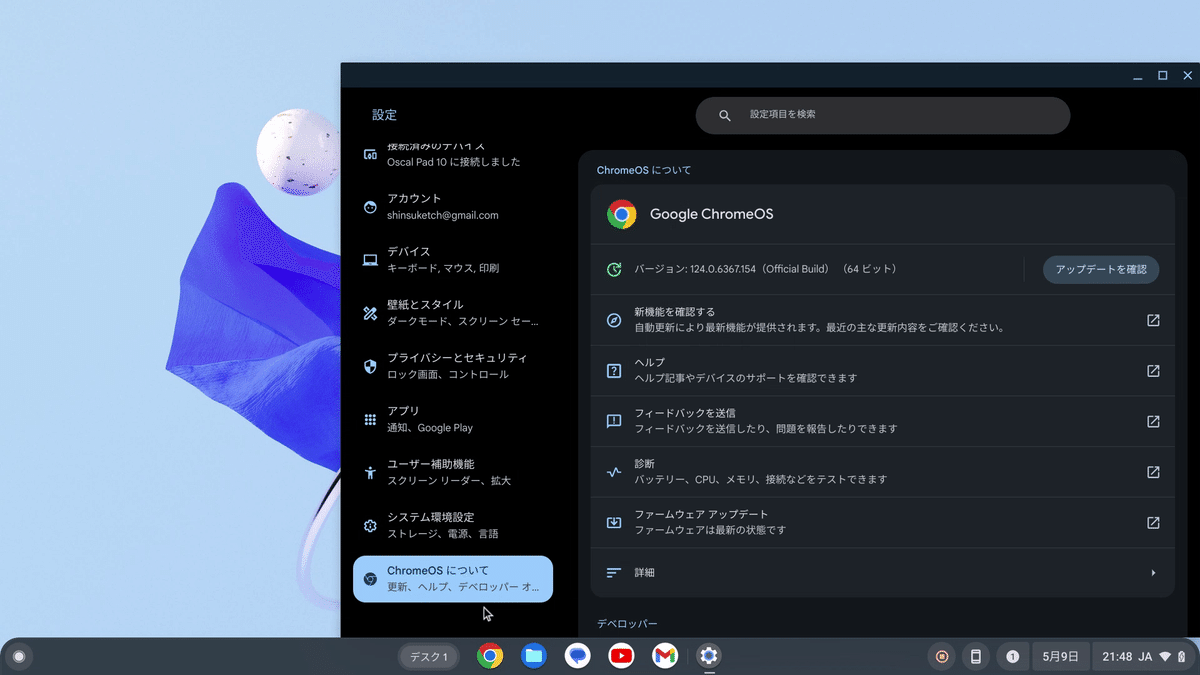Image resolution: width=1200 pixels, height=675 pixels.
Task: Open プライバシーとセキュリティ section in the sidebar
Action: pyautogui.click(x=453, y=366)
